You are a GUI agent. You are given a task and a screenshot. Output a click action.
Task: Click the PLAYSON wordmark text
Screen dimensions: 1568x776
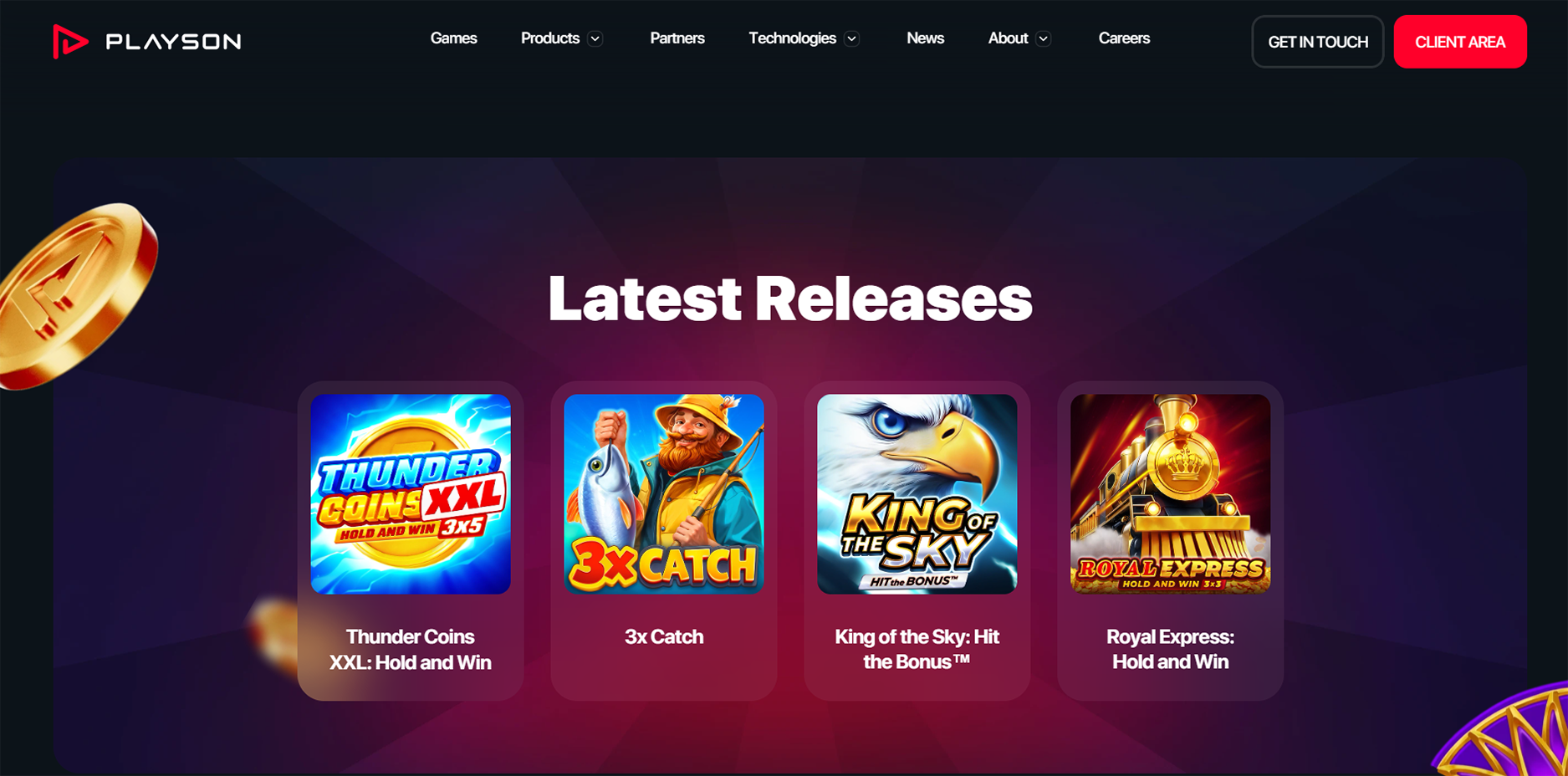pos(174,42)
